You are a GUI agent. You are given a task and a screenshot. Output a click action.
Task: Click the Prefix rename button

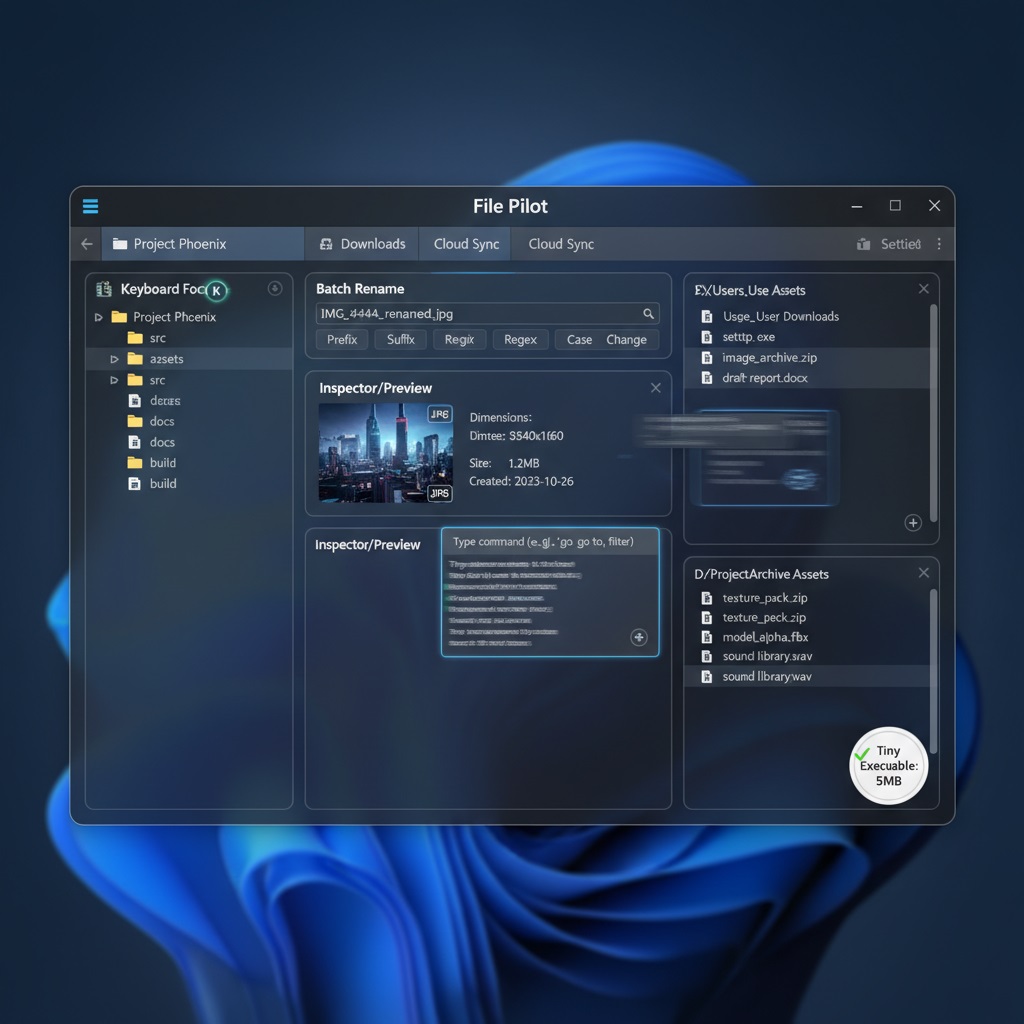[342, 340]
